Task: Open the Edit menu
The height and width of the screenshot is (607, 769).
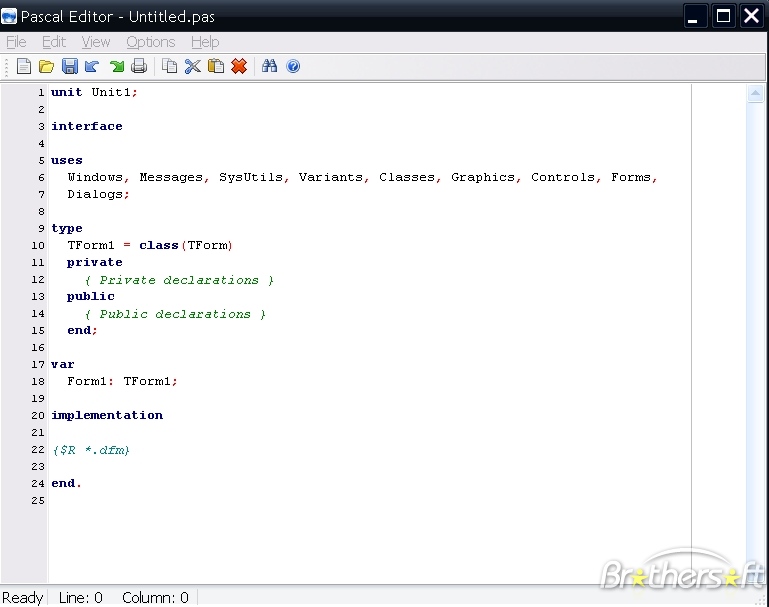Action: pos(53,42)
